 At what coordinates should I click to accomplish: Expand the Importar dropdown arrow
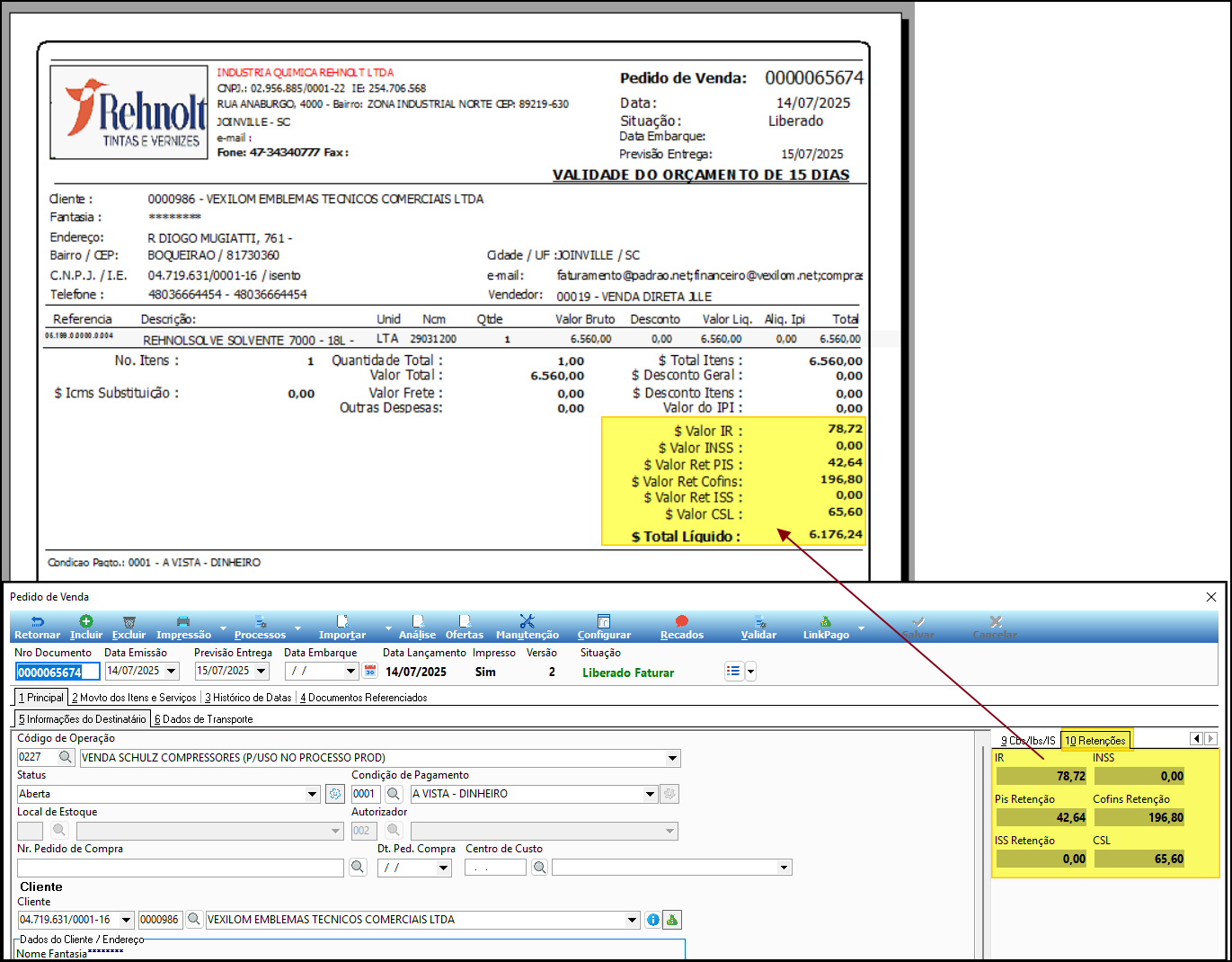coord(388,628)
